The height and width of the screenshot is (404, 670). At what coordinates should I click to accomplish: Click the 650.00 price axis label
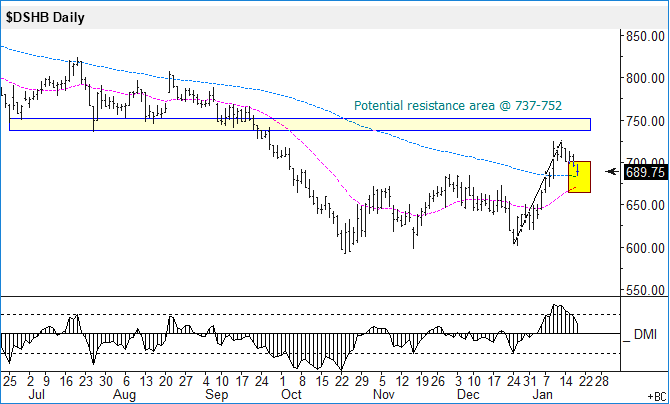(x=645, y=205)
